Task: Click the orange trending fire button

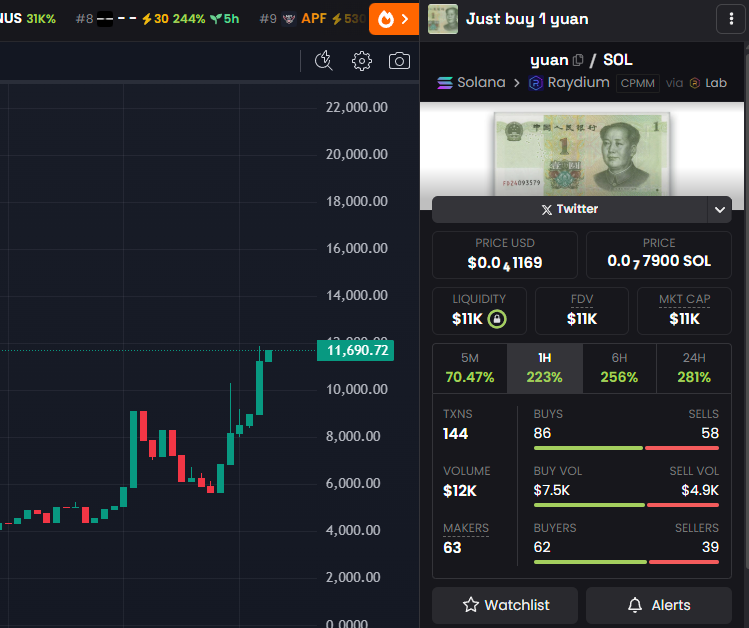Action: coord(394,18)
